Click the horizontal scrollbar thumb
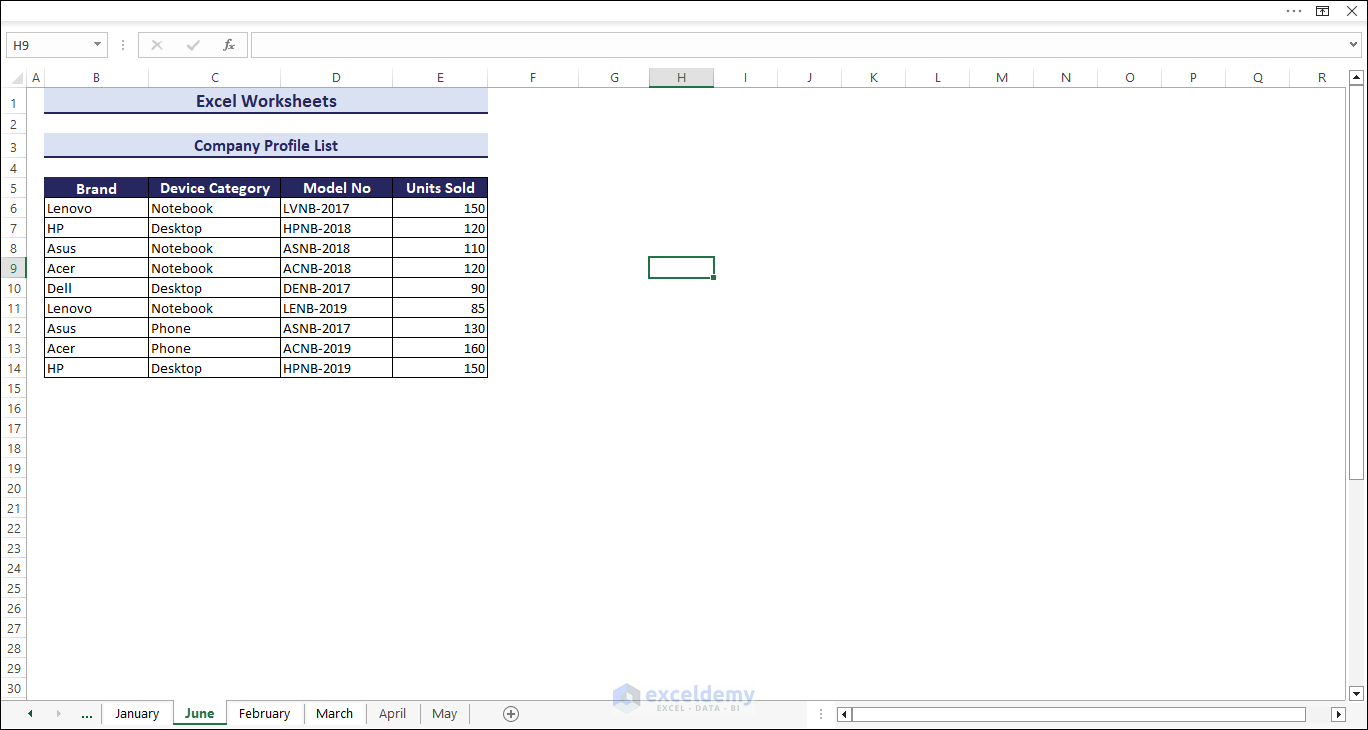This screenshot has width=1368, height=730. coord(1078,714)
